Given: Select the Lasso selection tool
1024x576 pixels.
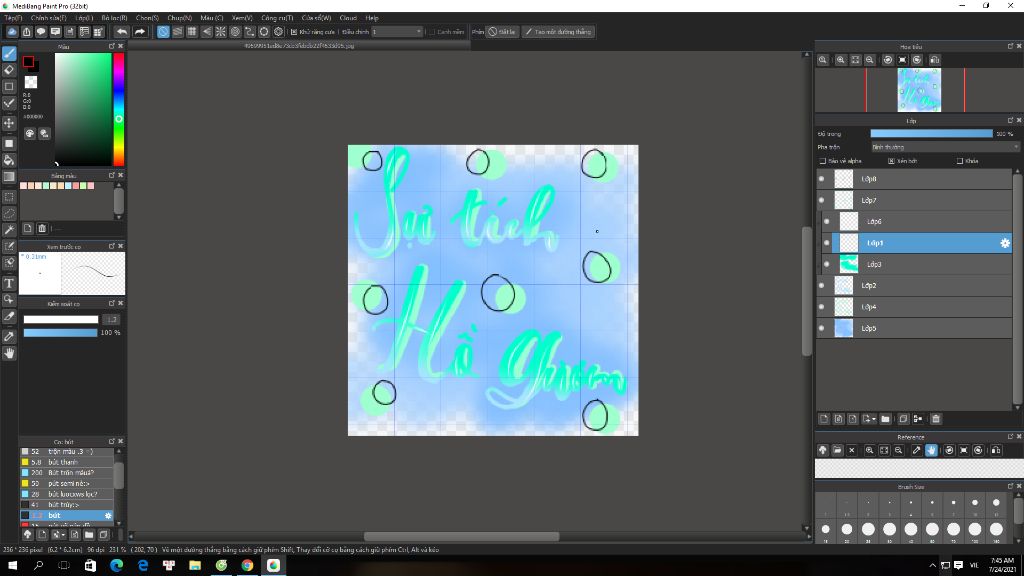Looking at the screenshot, I should coord(9,214).
